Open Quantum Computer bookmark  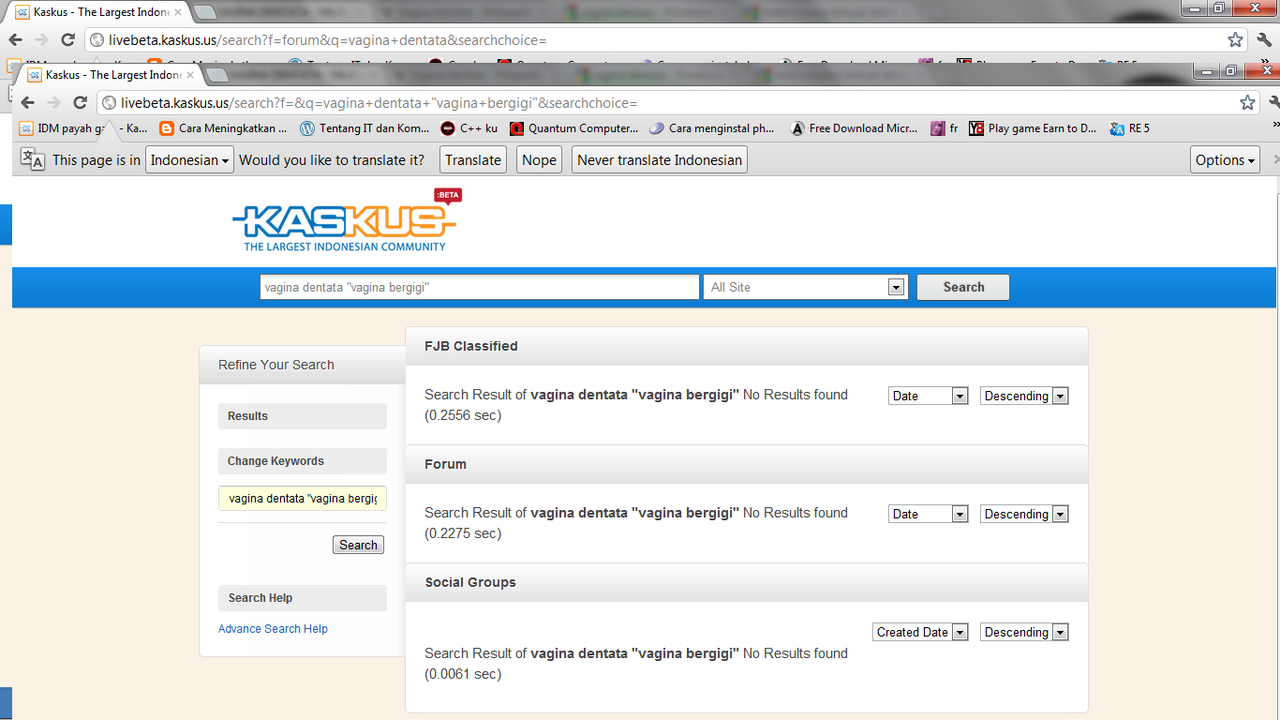[x=574, y=128]
